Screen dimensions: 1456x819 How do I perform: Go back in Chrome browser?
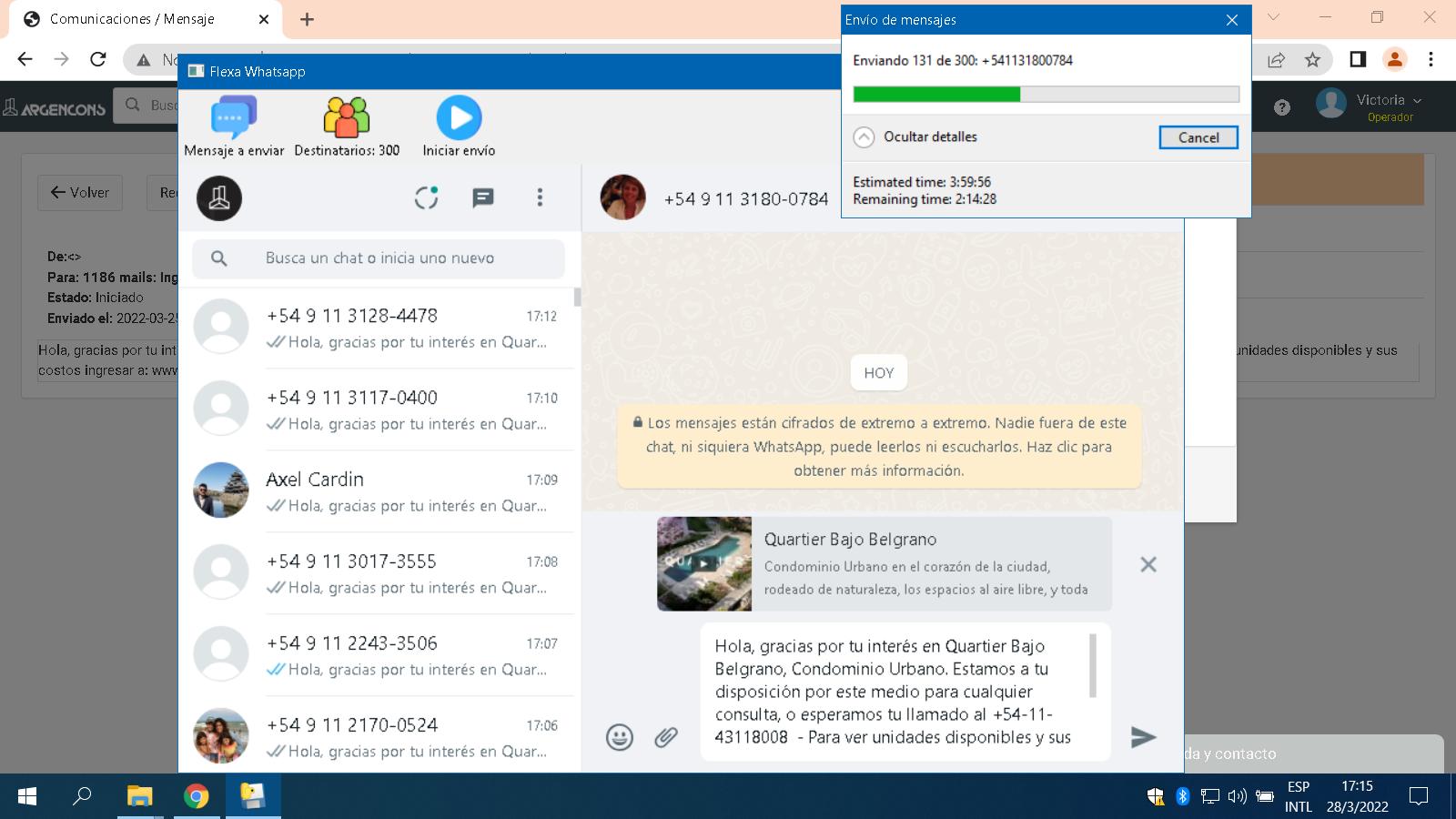pos(25,59)
